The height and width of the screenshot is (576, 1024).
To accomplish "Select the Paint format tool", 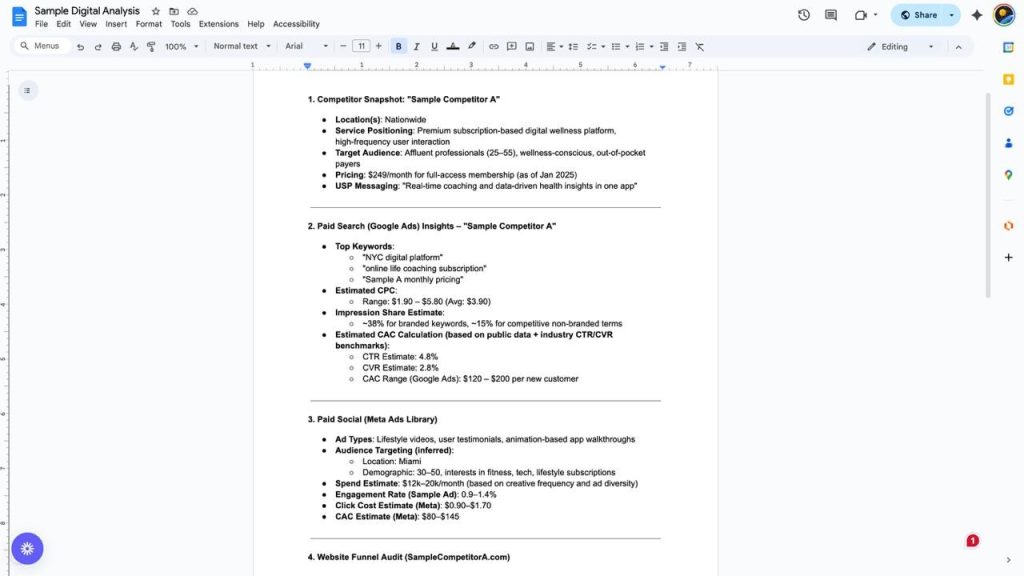I will pyautogui.click(x=151, y=46).
